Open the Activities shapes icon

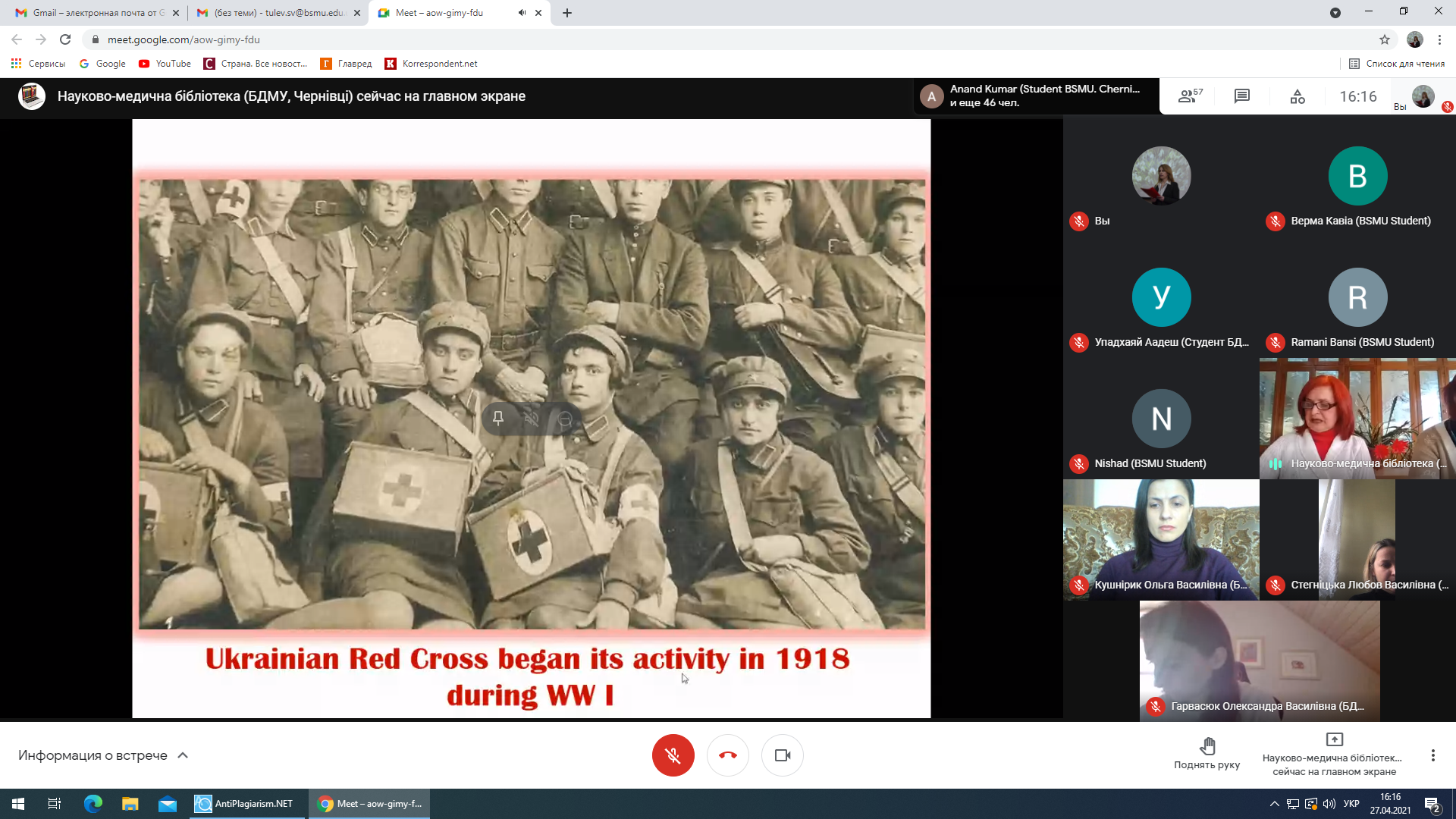pos(1298,96)
